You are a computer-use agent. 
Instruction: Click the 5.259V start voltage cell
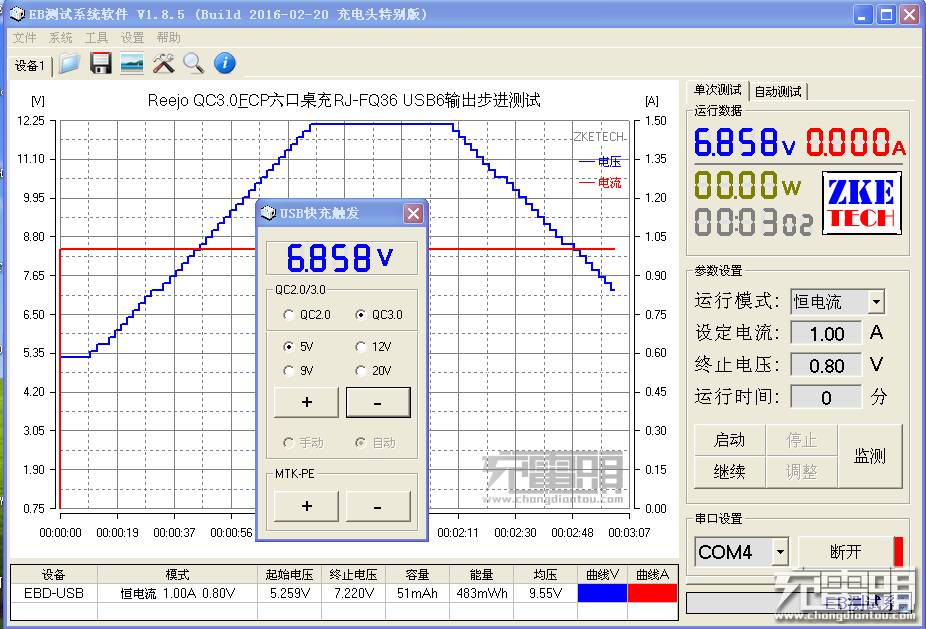(289, 593)
